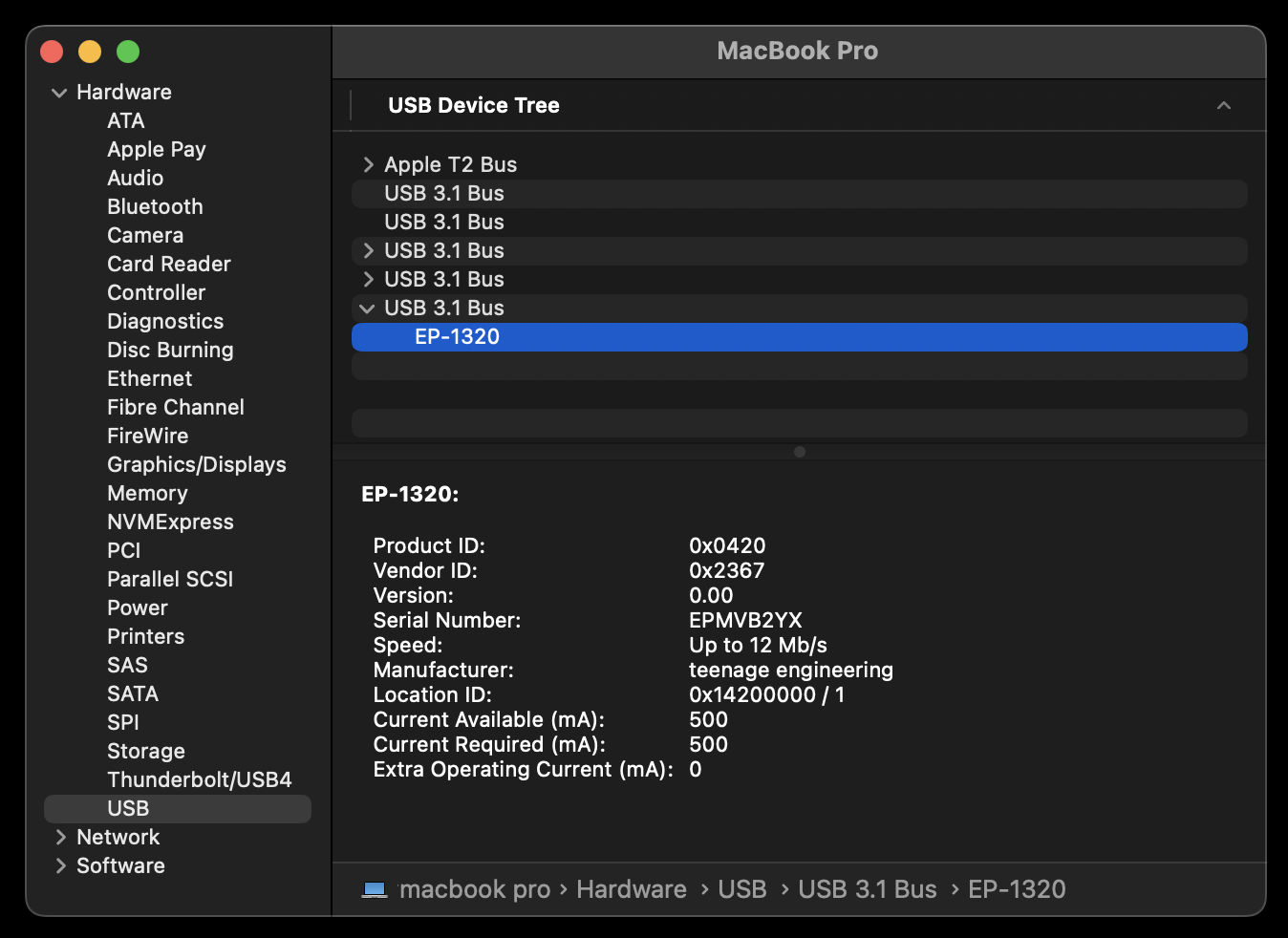Collapse the USB 3.1 Bus above EP-1320
This screenshot has height=938, width=1288.
pos(367,309)
